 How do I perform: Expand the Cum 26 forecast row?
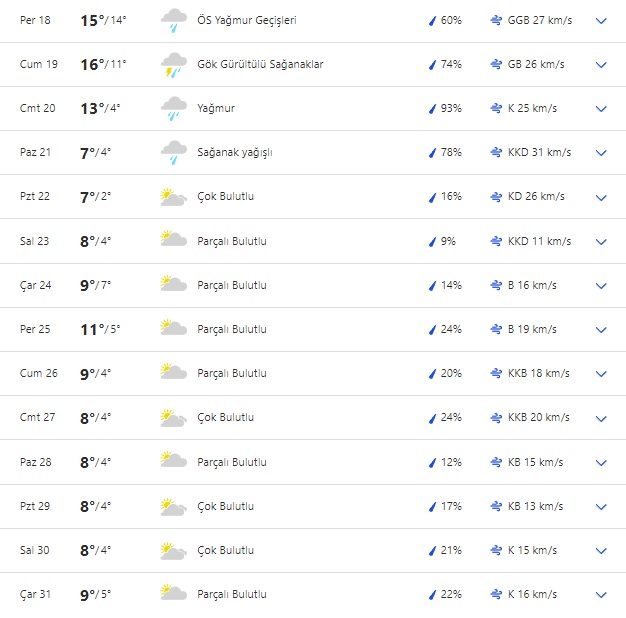tap(601, 374)
